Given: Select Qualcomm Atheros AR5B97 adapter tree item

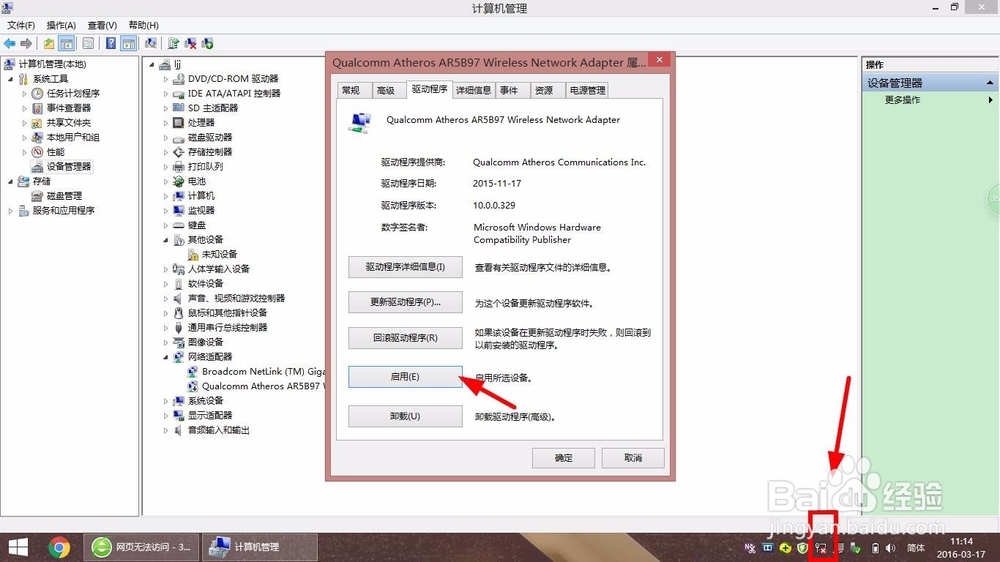Looking at the screenshot, I should (x=263, y=386).
